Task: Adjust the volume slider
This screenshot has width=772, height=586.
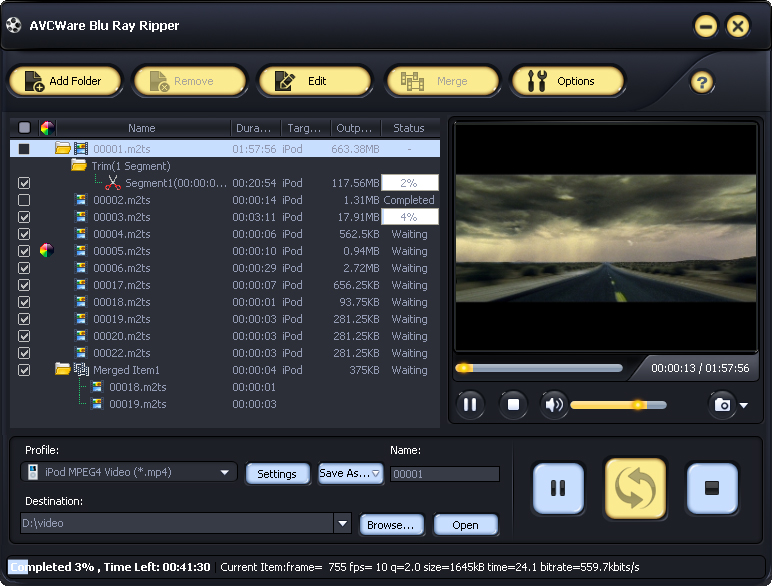Action: 618,405
